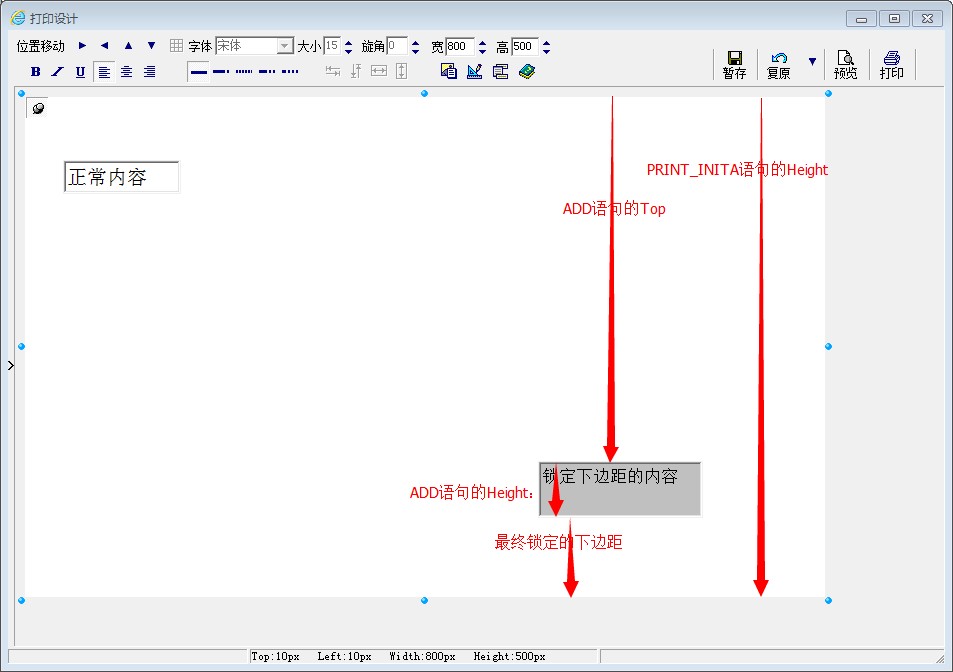953x672 pixels.
Task: Click the move right arrow icon
Action: pyautogui.click(x=82, y=46)
